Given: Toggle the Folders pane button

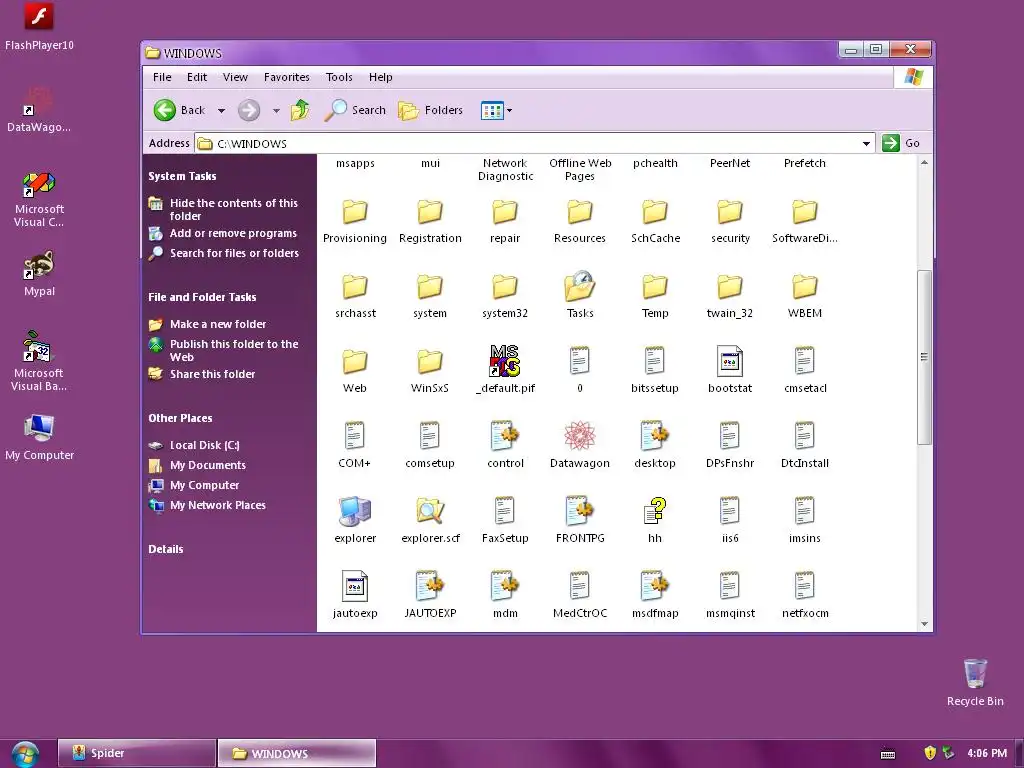Looking at the screenshot, I should 431,110.
